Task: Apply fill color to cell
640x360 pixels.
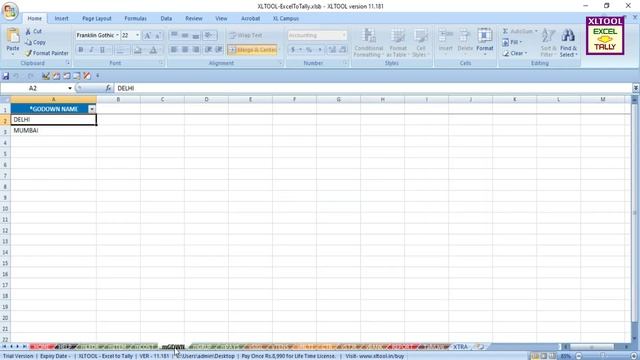Action: pyautogui.click(x=138, y=50)
